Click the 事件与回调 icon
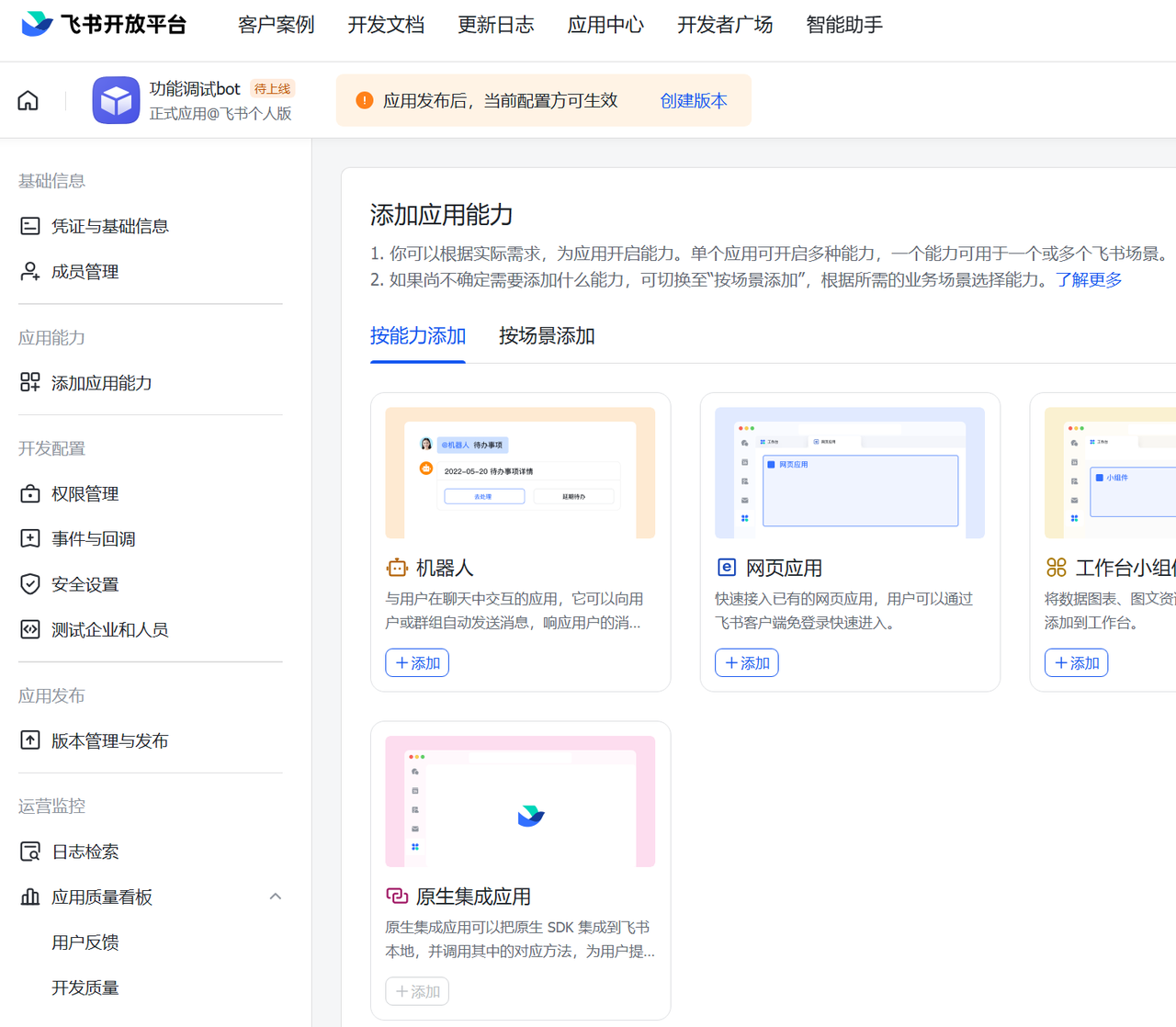Viewport: 1176px width, 1027px height. pyautogui.click(x=30, y=539)
